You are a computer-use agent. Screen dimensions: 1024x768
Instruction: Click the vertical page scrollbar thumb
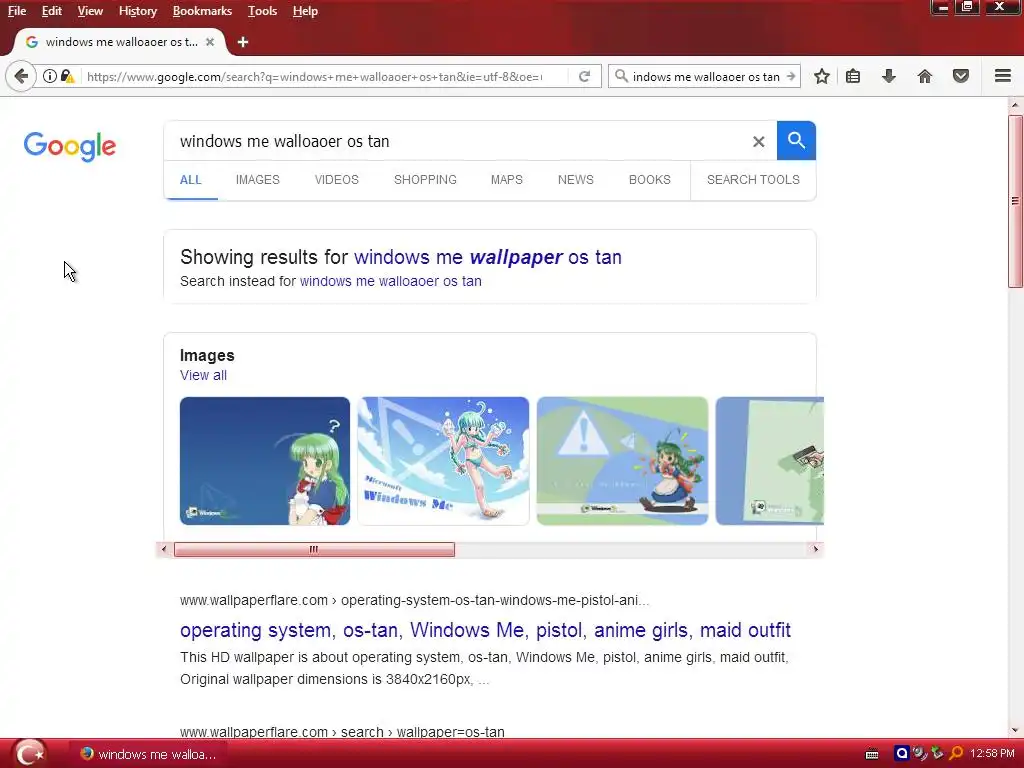tap(1015, 201)
